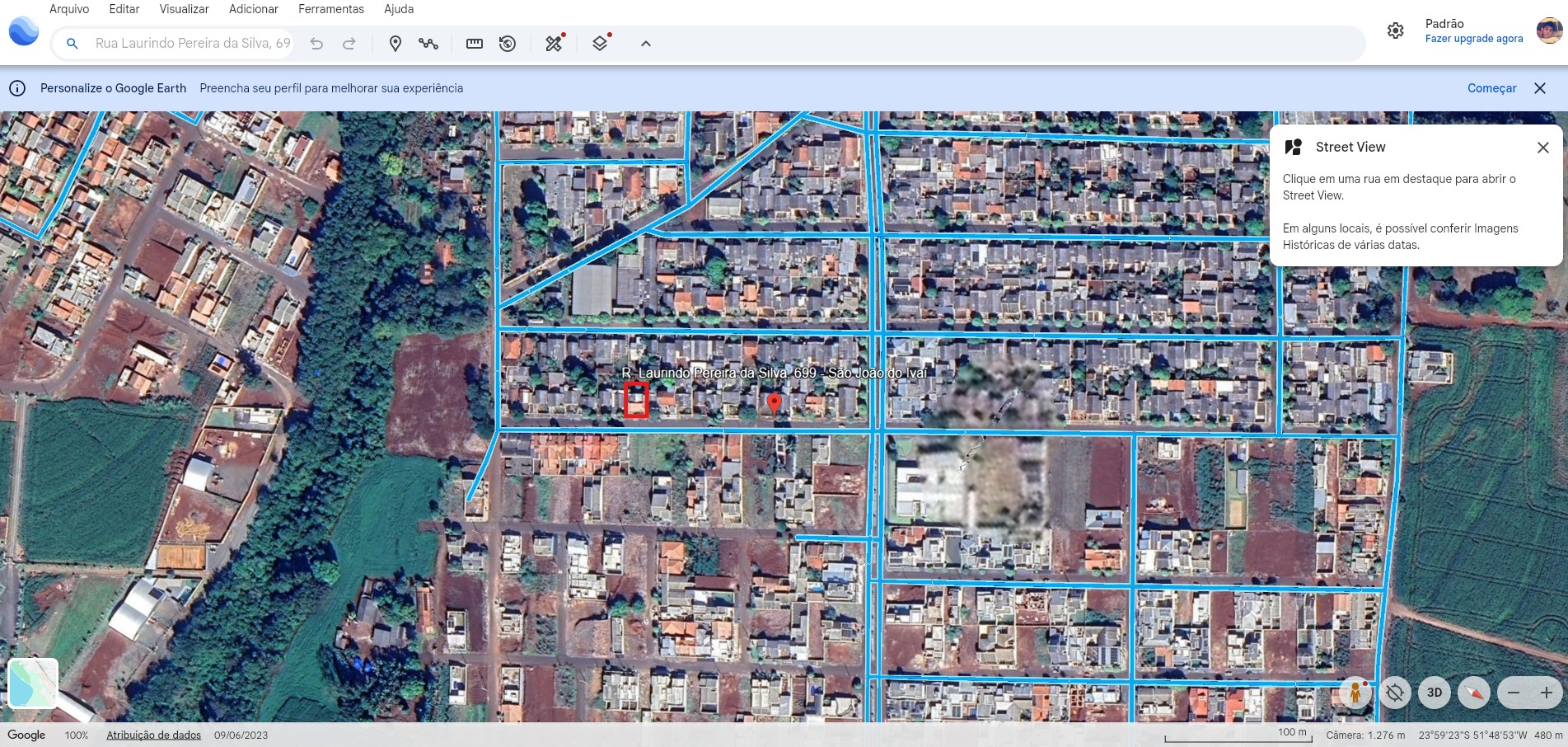Toggle Street View pegman button
This screenshot has width=1568, height=747.
(x=1355, y=693)
